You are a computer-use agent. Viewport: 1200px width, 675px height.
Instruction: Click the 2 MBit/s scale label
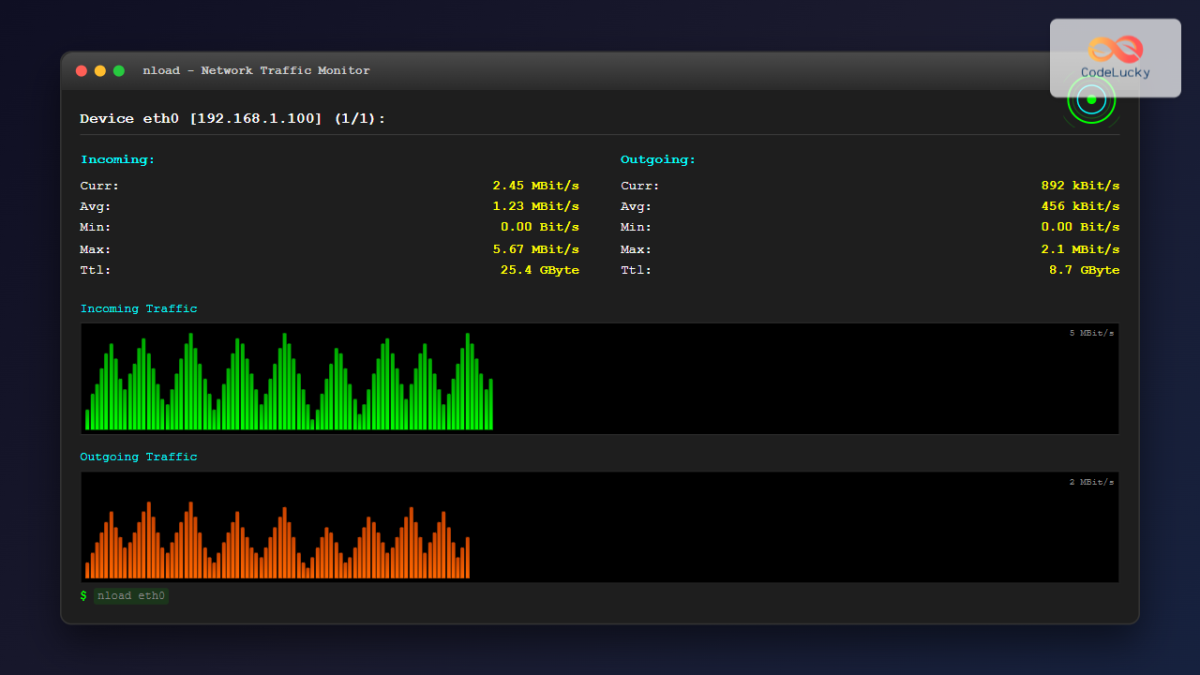pyautogui.click(x=1091, y=481)
